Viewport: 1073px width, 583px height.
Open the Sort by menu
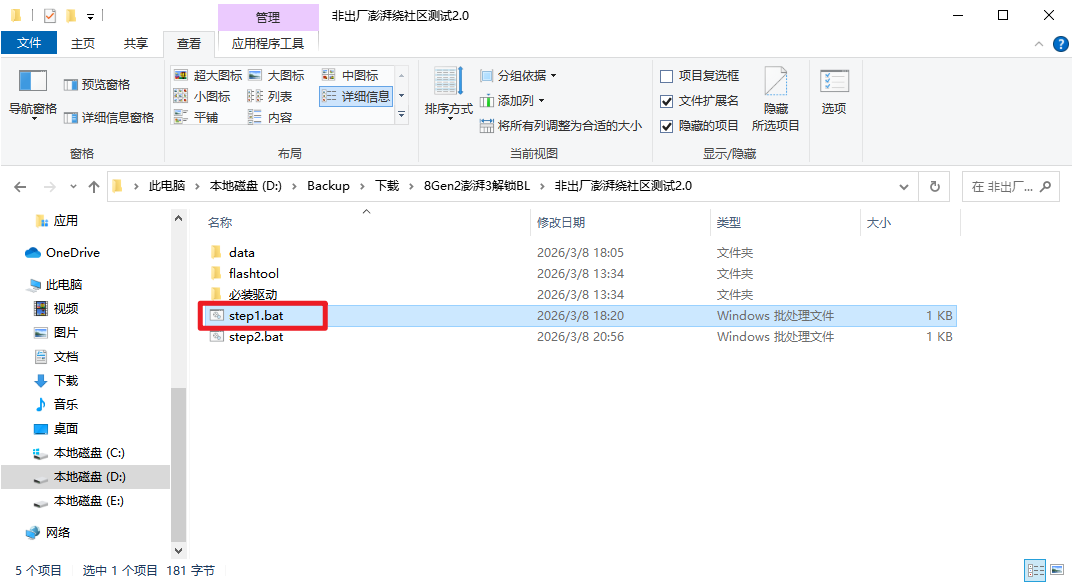448,94
